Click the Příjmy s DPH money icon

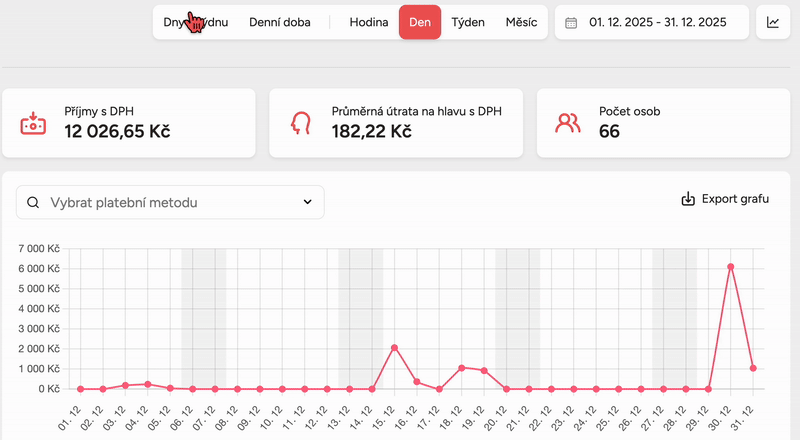click(x=34, y=123)
